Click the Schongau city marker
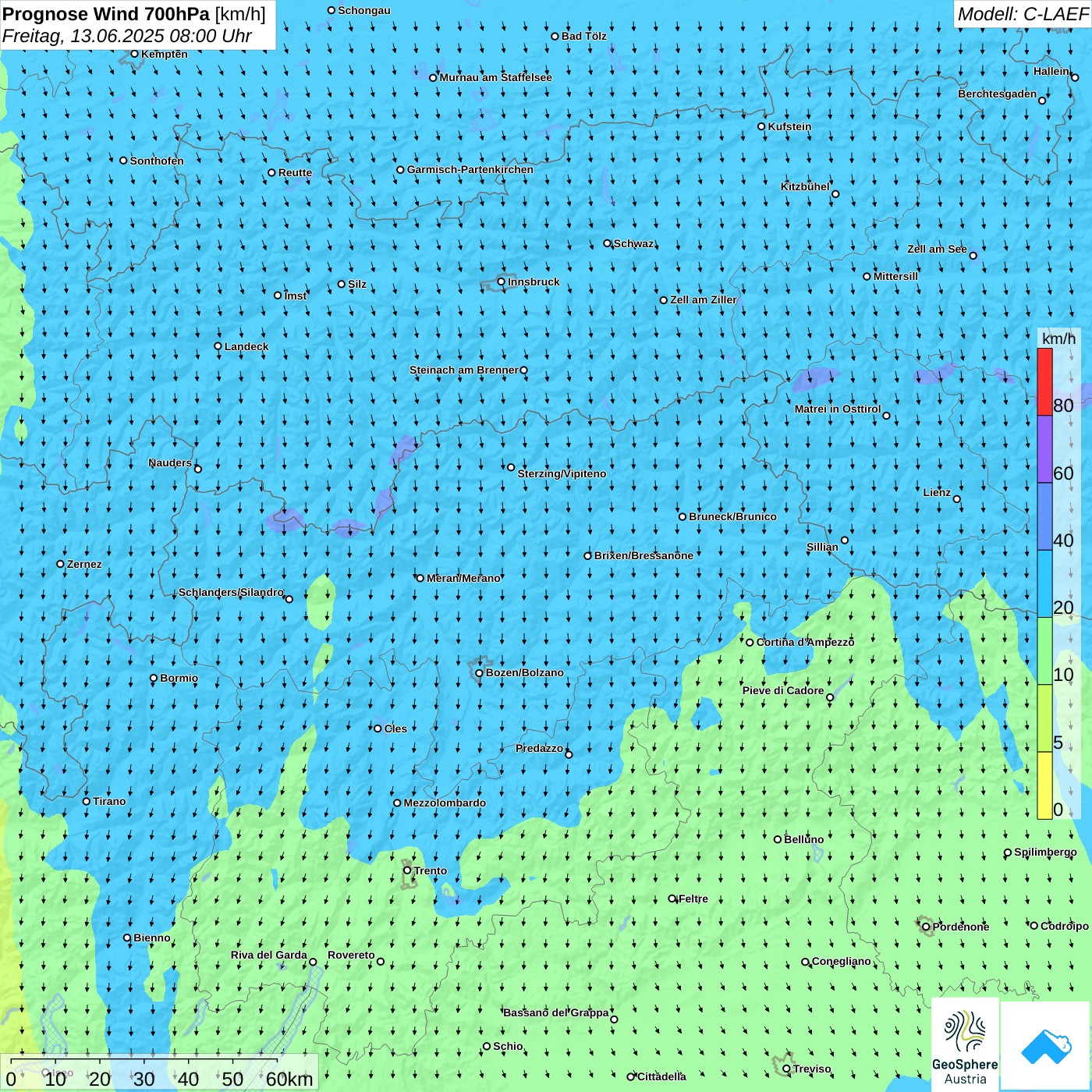Image resolution: width=1092 pixels, height=1092 pixels. [x=331, y=10]
